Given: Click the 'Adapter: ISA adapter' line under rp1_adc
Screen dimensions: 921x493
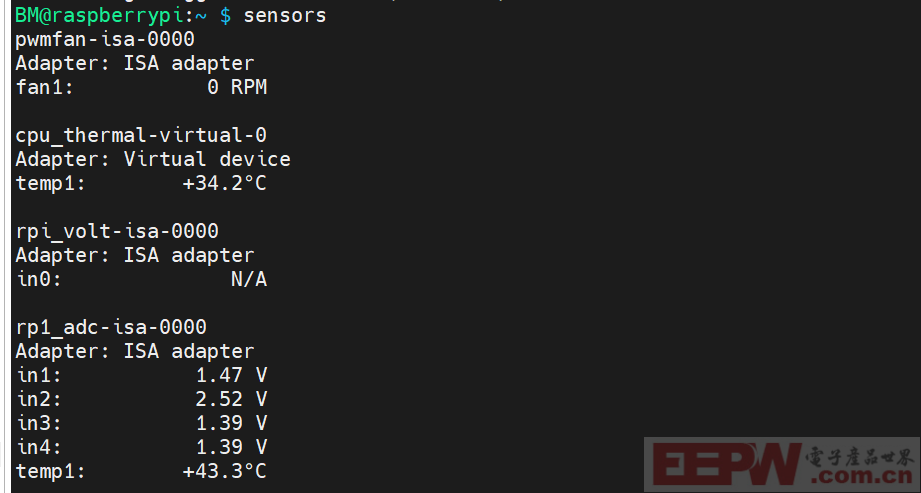Looking at the screenshot, I should coord(135,351).
